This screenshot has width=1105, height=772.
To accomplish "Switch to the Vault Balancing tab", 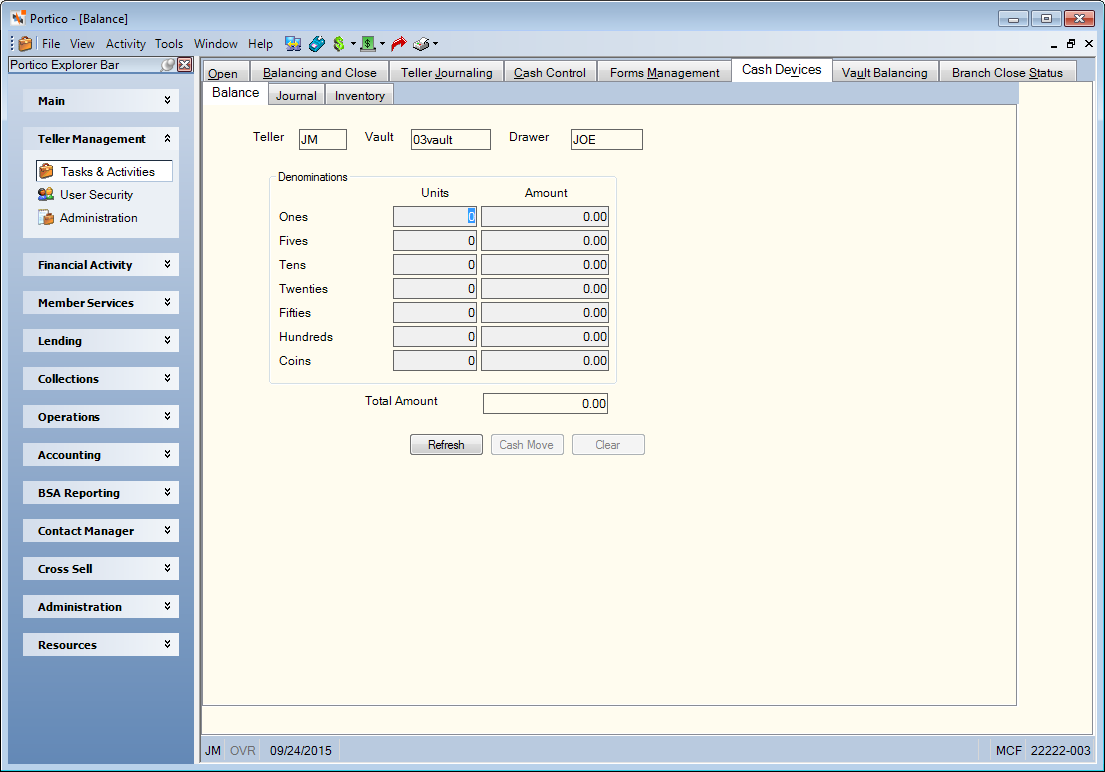I will [x=884, y=73].
